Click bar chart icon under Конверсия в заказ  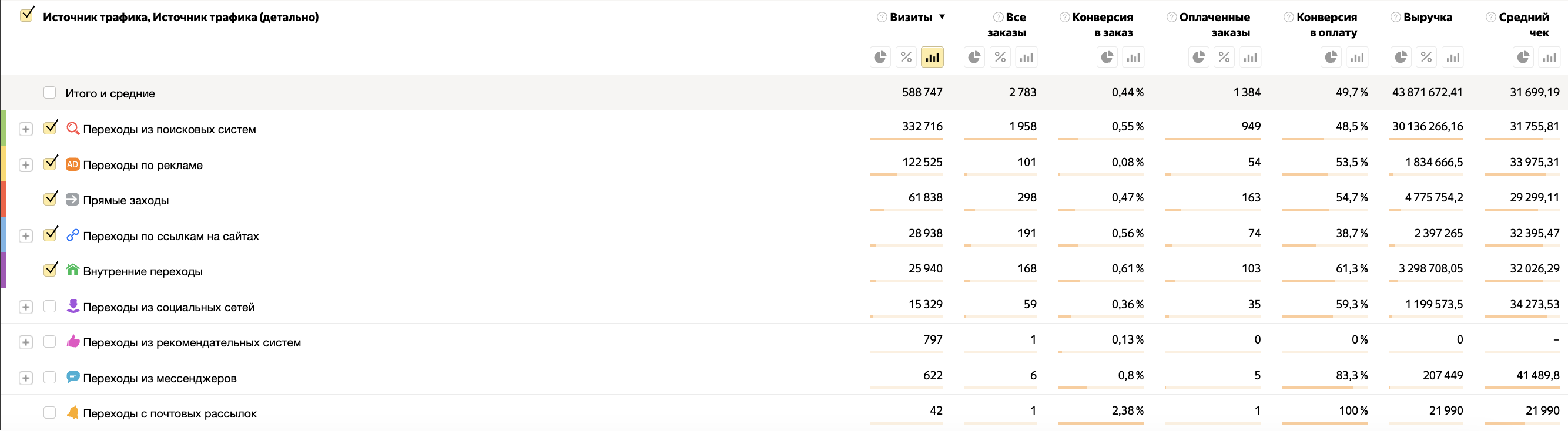click(x=1133, y=57)
